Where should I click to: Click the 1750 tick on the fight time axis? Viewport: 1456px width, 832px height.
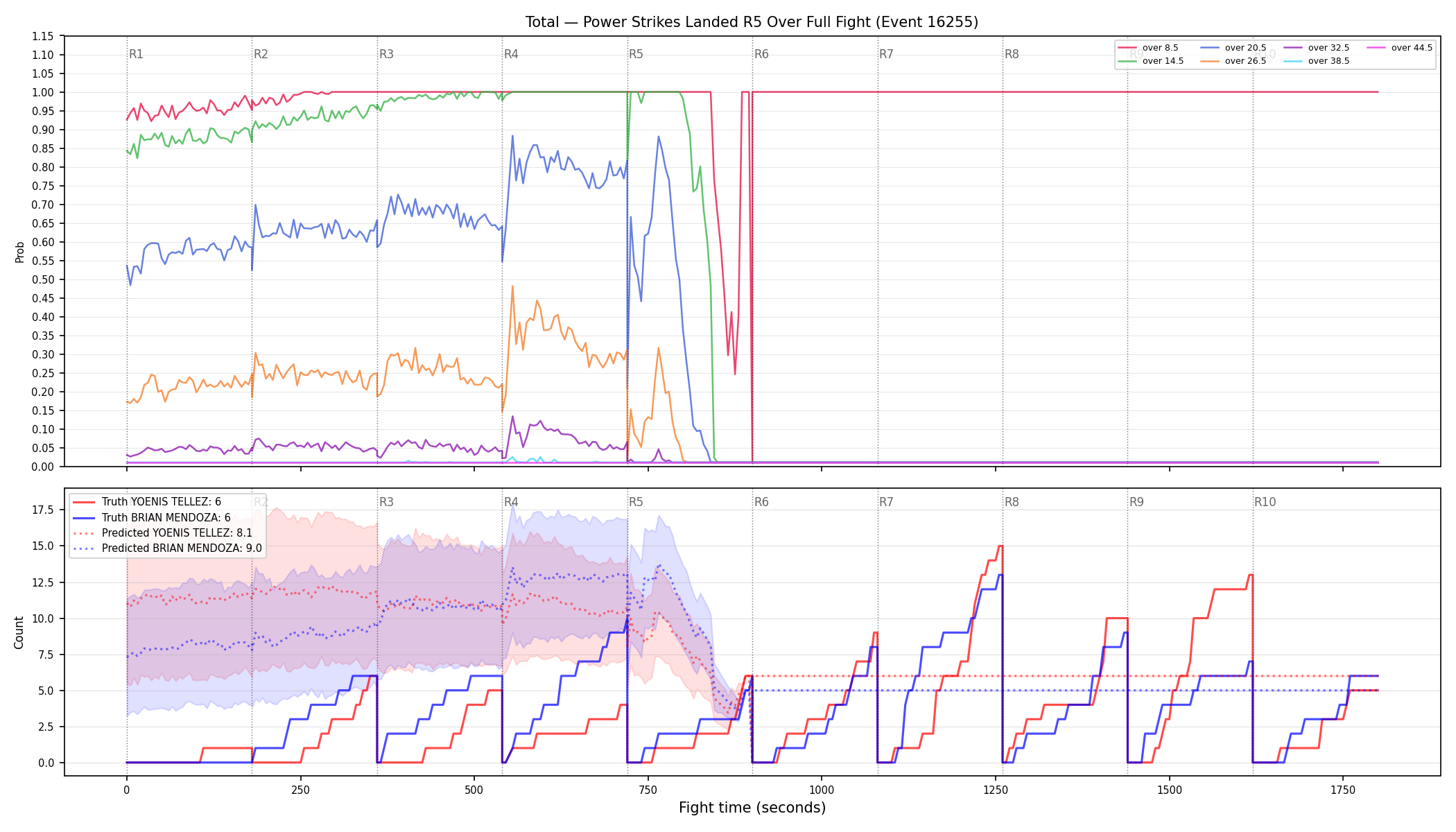[1343, 790]
